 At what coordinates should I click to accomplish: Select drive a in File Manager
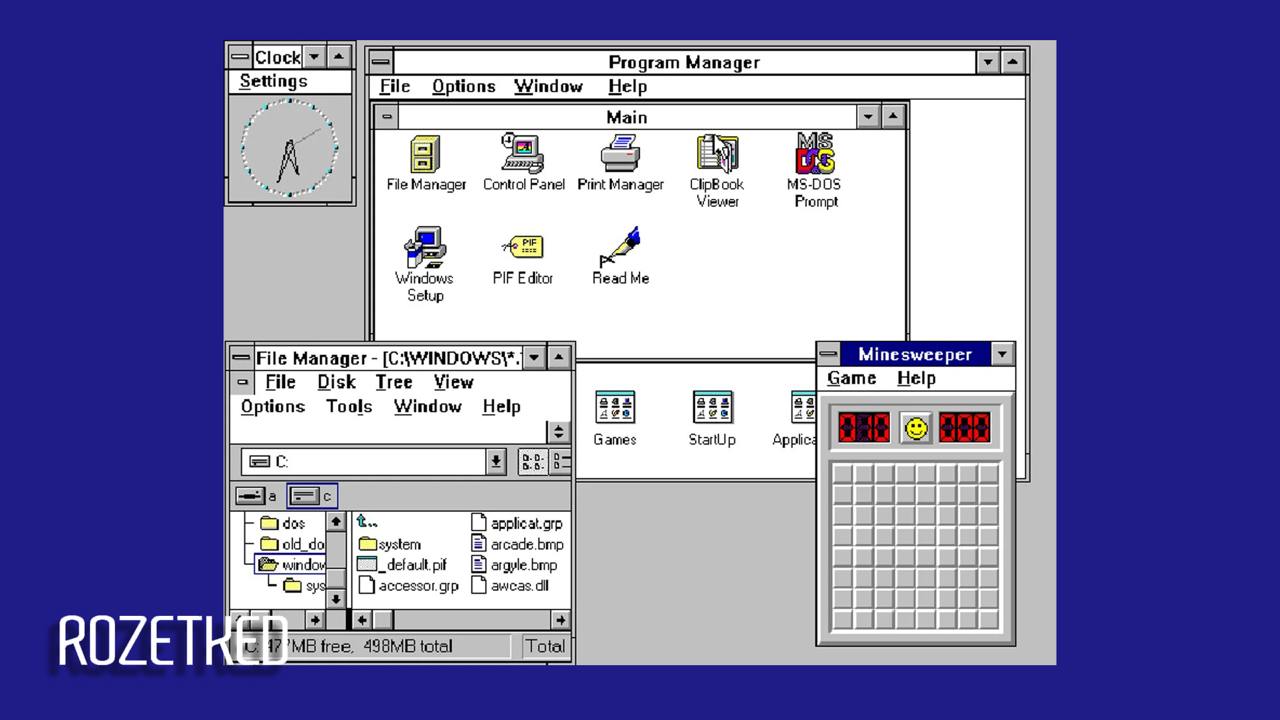pos(256,495)
